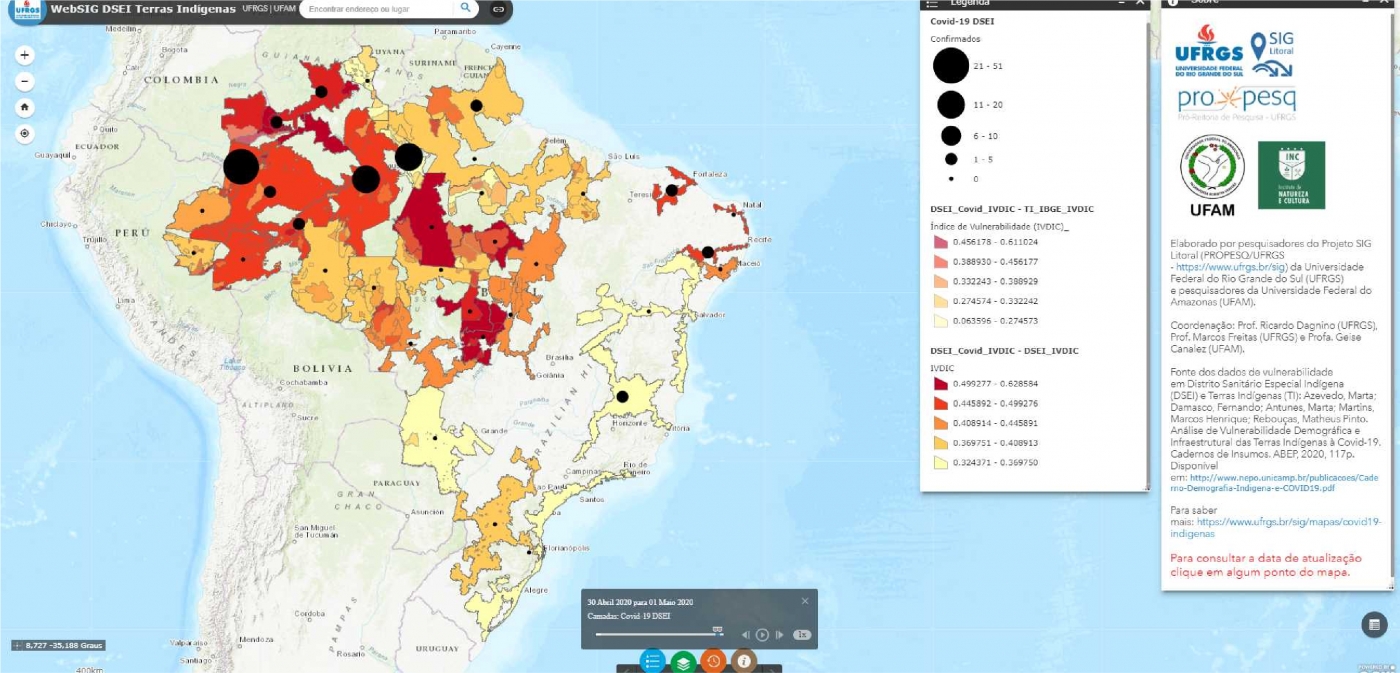Open the green Layer list widget

click(x=683, y=661)
